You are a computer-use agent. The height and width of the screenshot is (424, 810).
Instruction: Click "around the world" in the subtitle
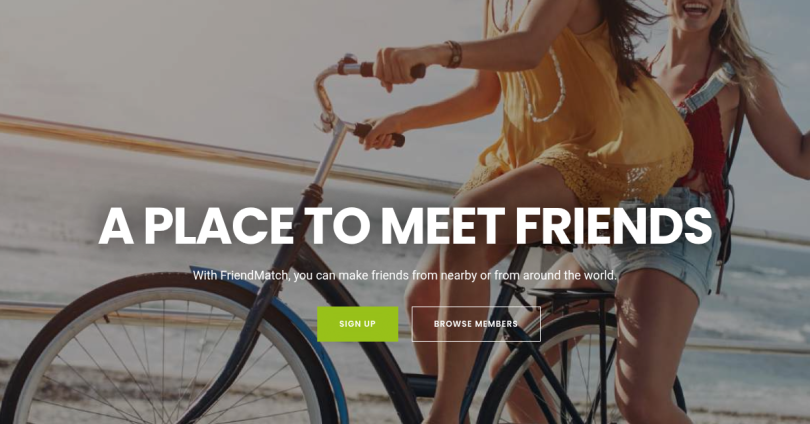569,275
